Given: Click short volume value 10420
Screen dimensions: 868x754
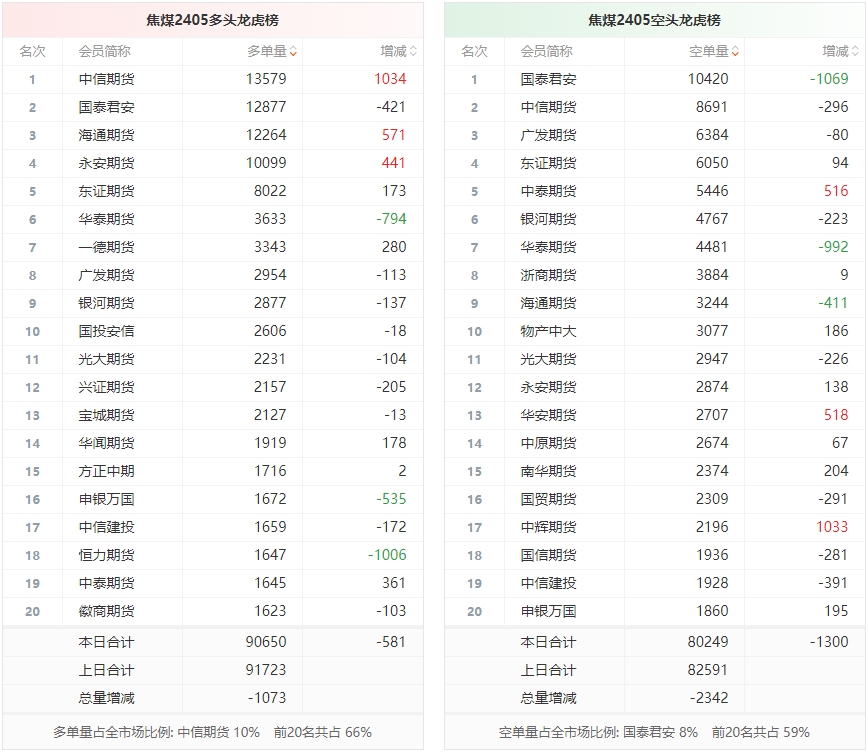Looking at the screenshot, I should tap(708, 79).
